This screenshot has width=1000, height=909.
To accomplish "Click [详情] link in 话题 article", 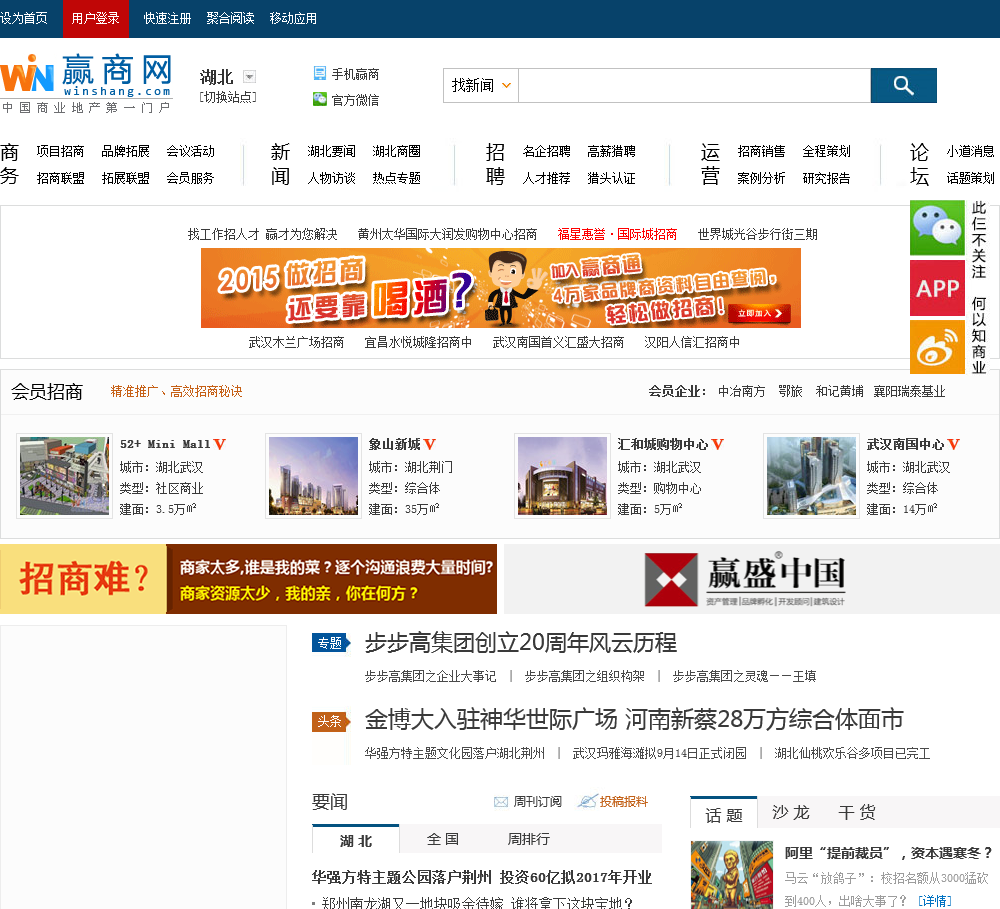I will (x=934, y=901).
